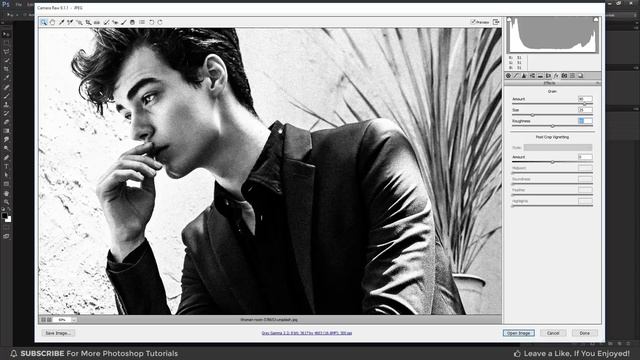Click the vignetting Amount slider handle
The width and height of the screenshot is (640, 360).
coord(552,162)
